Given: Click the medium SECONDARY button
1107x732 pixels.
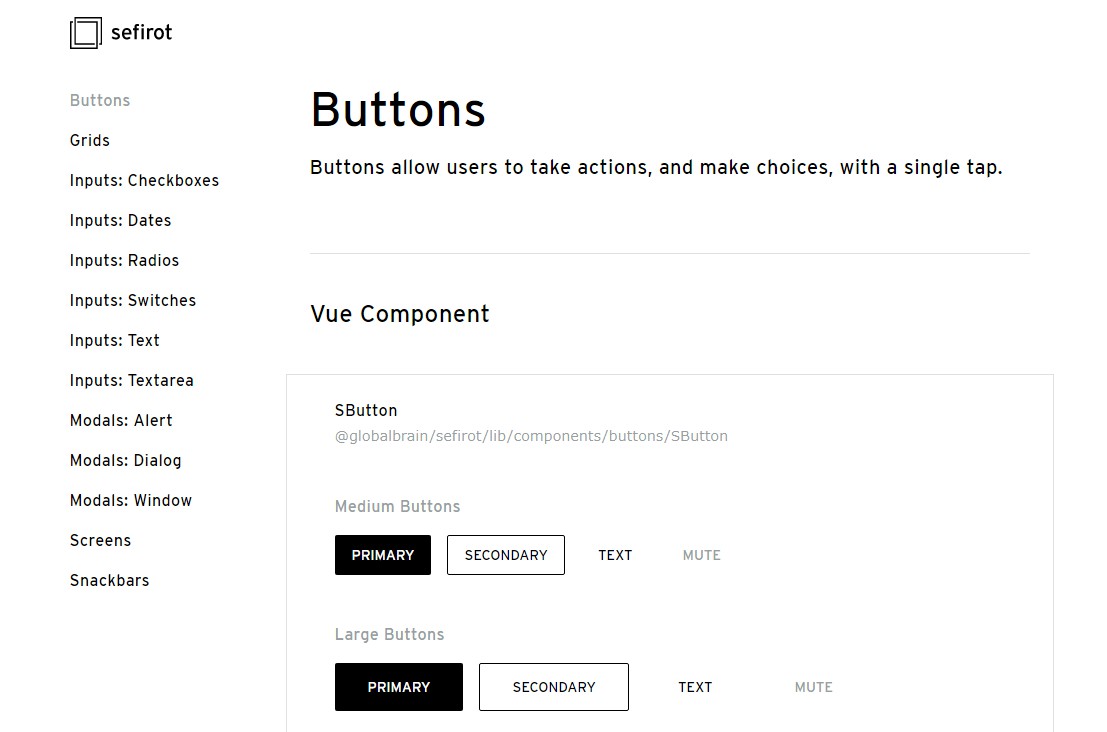Looking at the screenshot, I should (506, 555).
